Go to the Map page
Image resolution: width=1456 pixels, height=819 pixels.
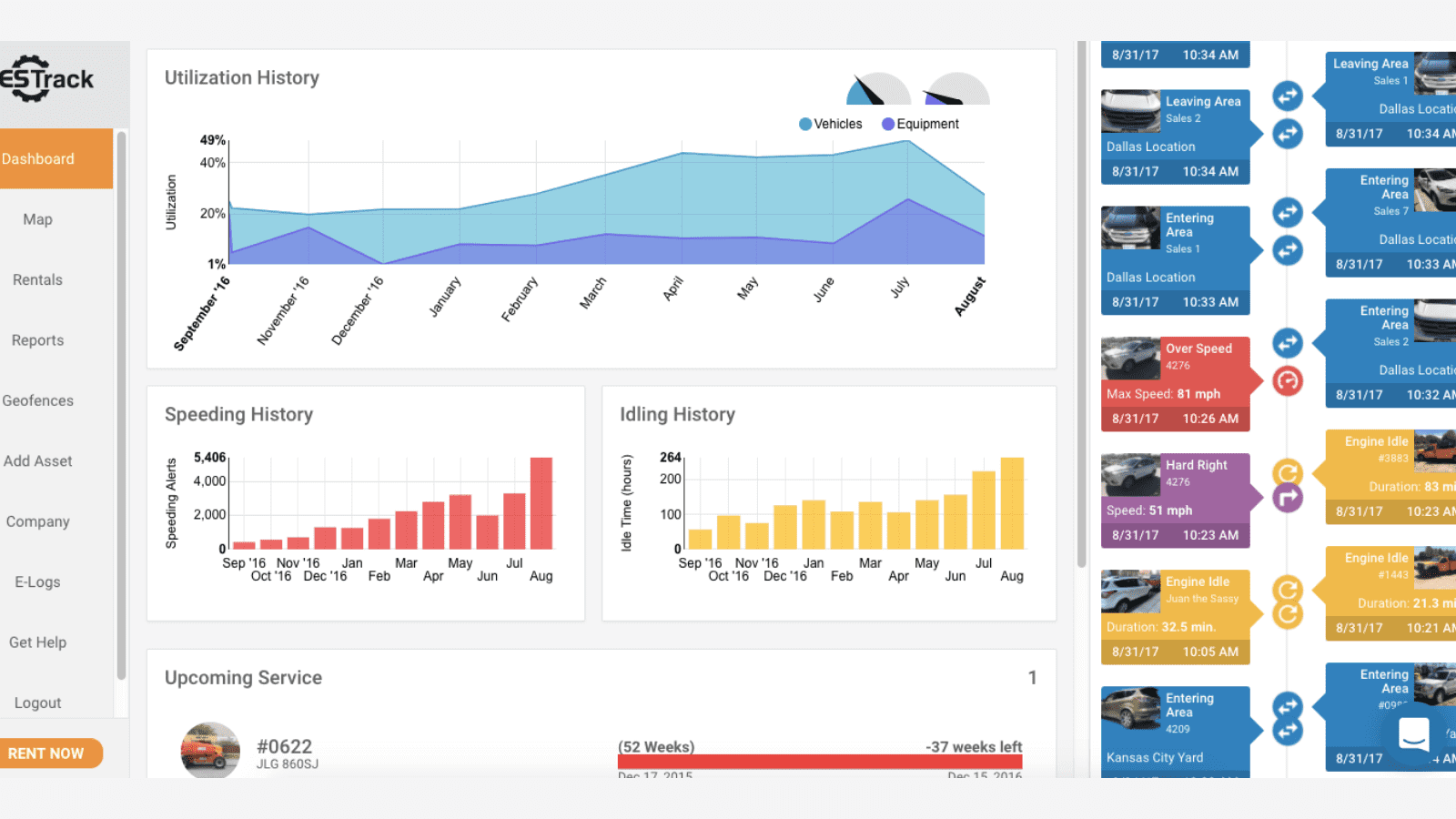point(37,219)
